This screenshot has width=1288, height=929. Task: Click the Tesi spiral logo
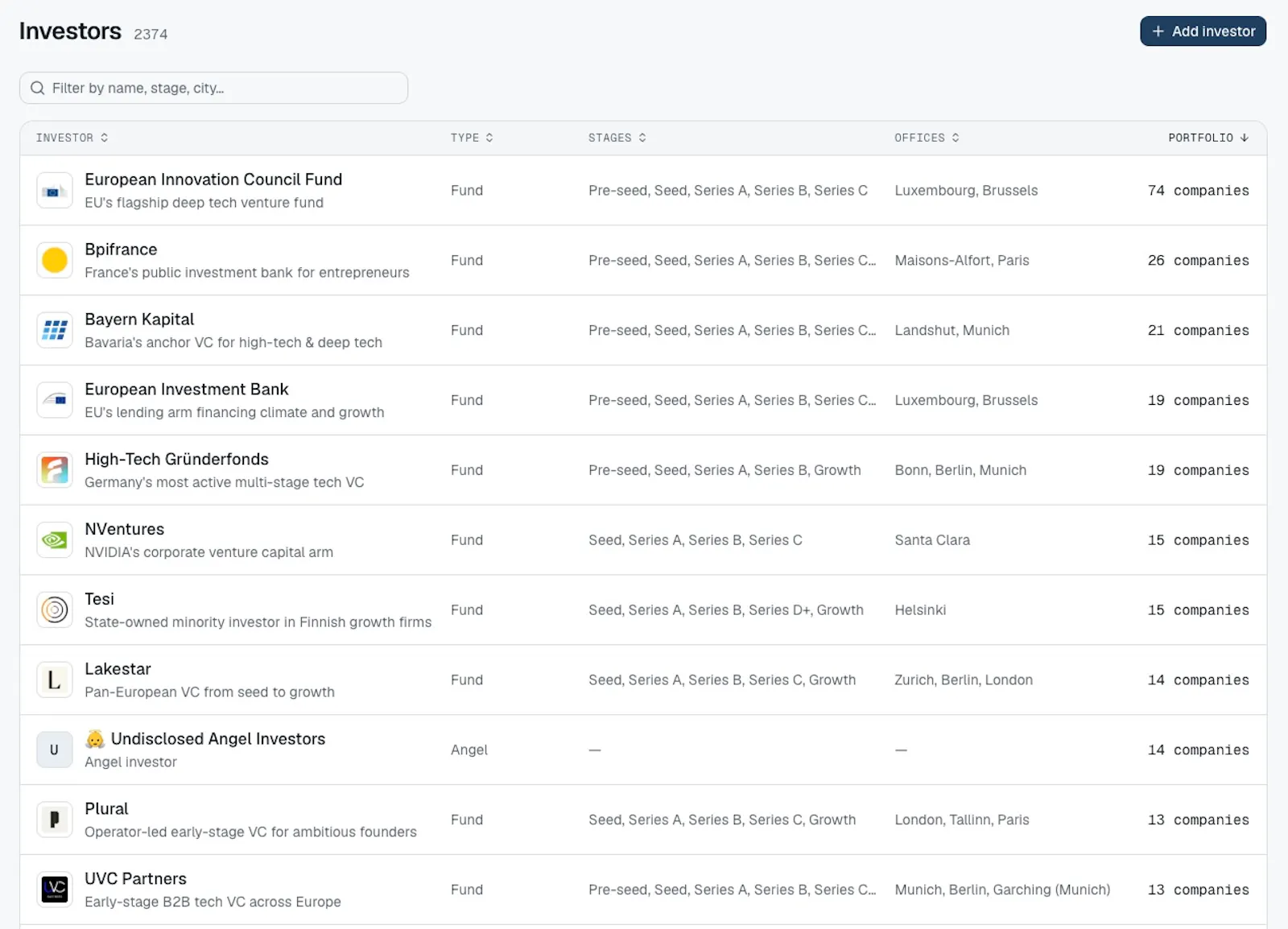(x=55, y=610)
